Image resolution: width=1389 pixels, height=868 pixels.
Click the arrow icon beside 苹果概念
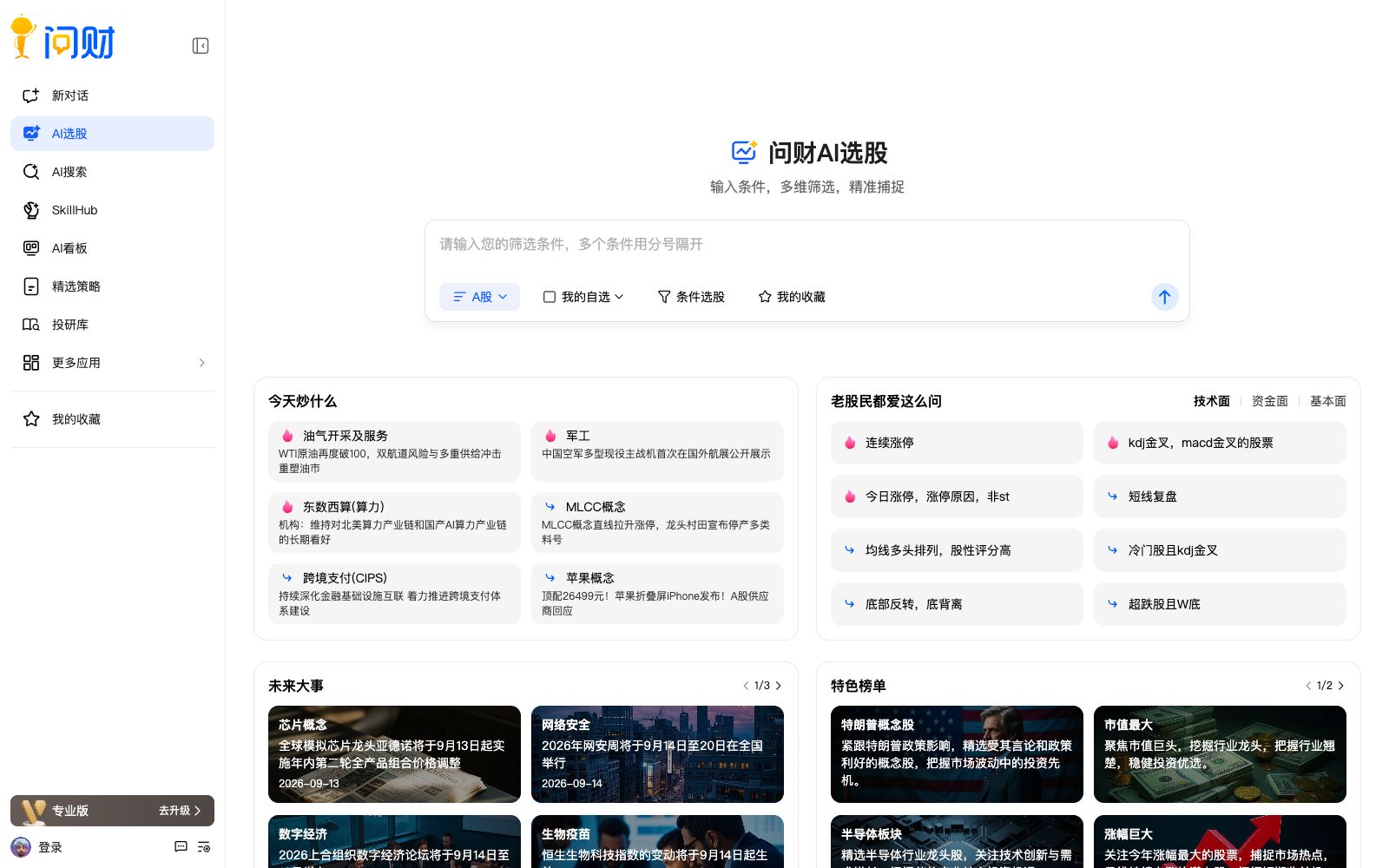[550, 578]
